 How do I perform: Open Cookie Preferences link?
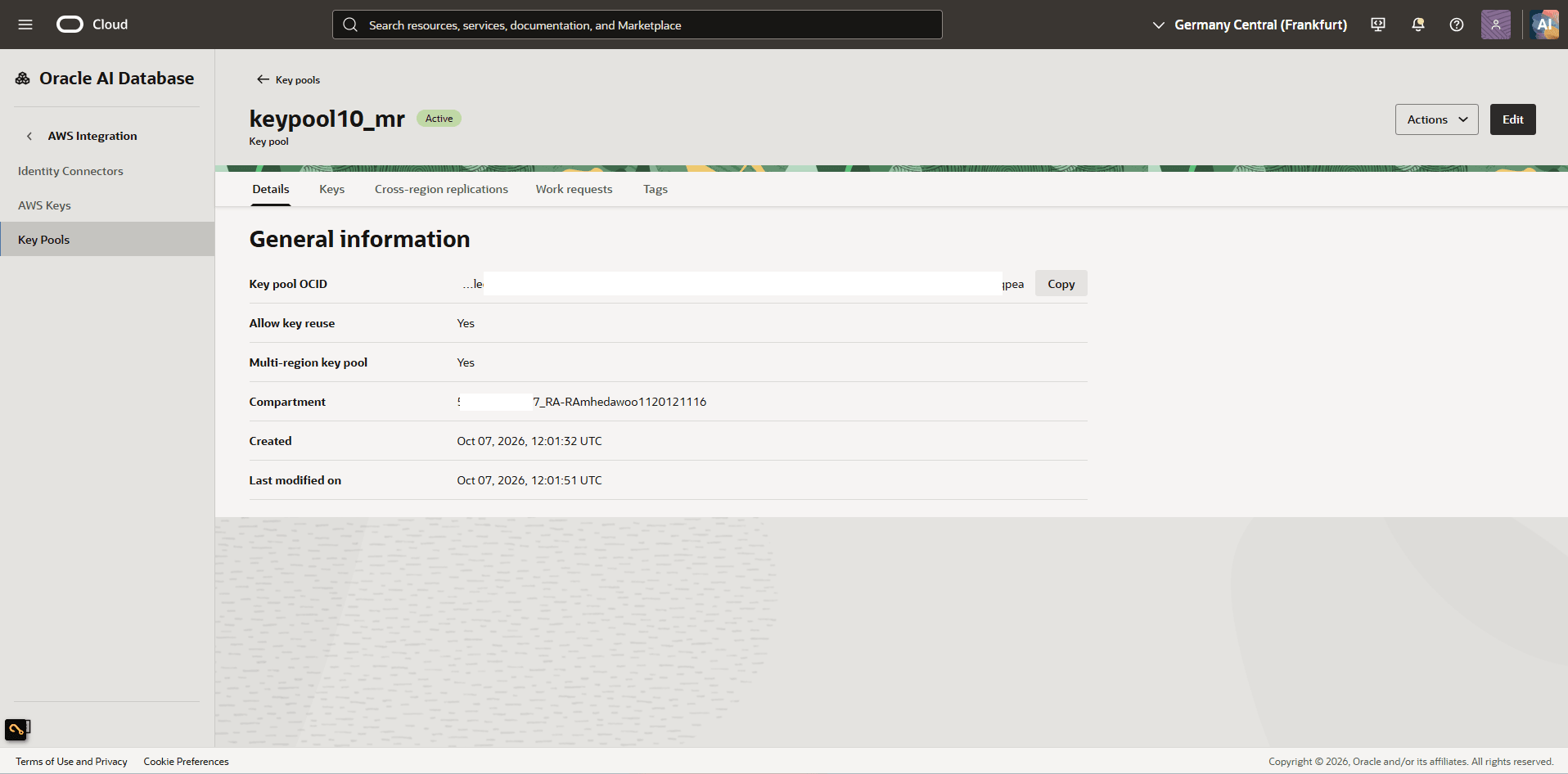click(x=186, y=762)
